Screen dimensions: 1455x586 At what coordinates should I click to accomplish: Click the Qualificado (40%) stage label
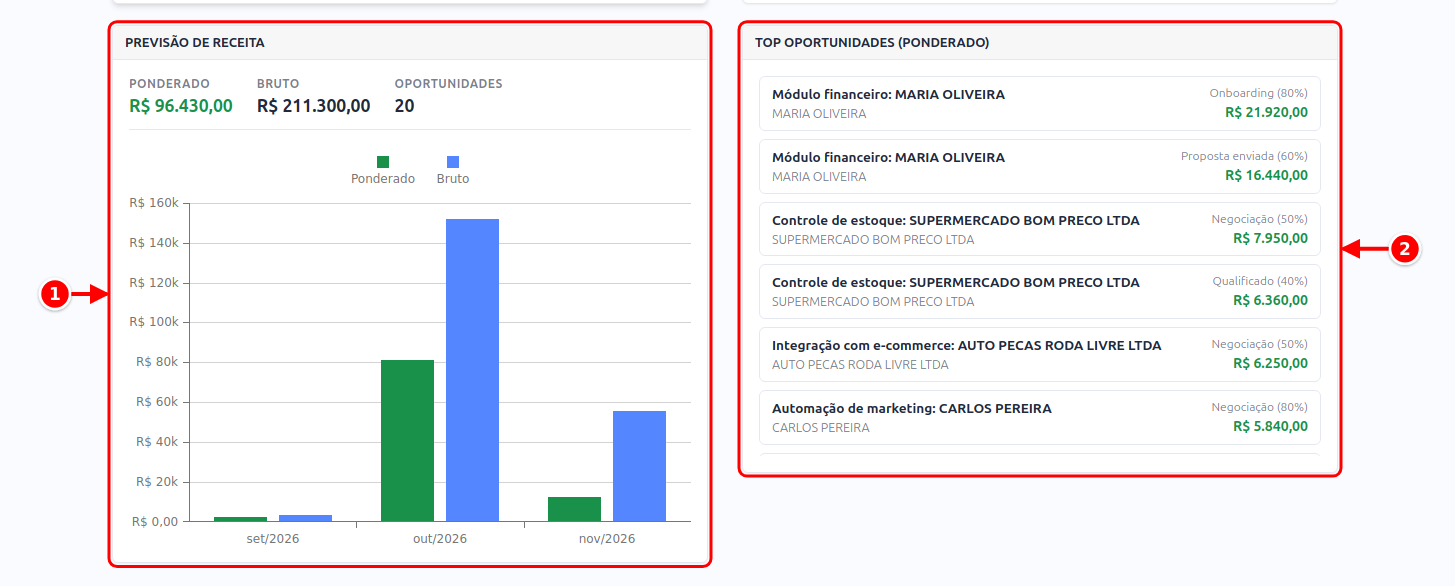click(1260, 281)
